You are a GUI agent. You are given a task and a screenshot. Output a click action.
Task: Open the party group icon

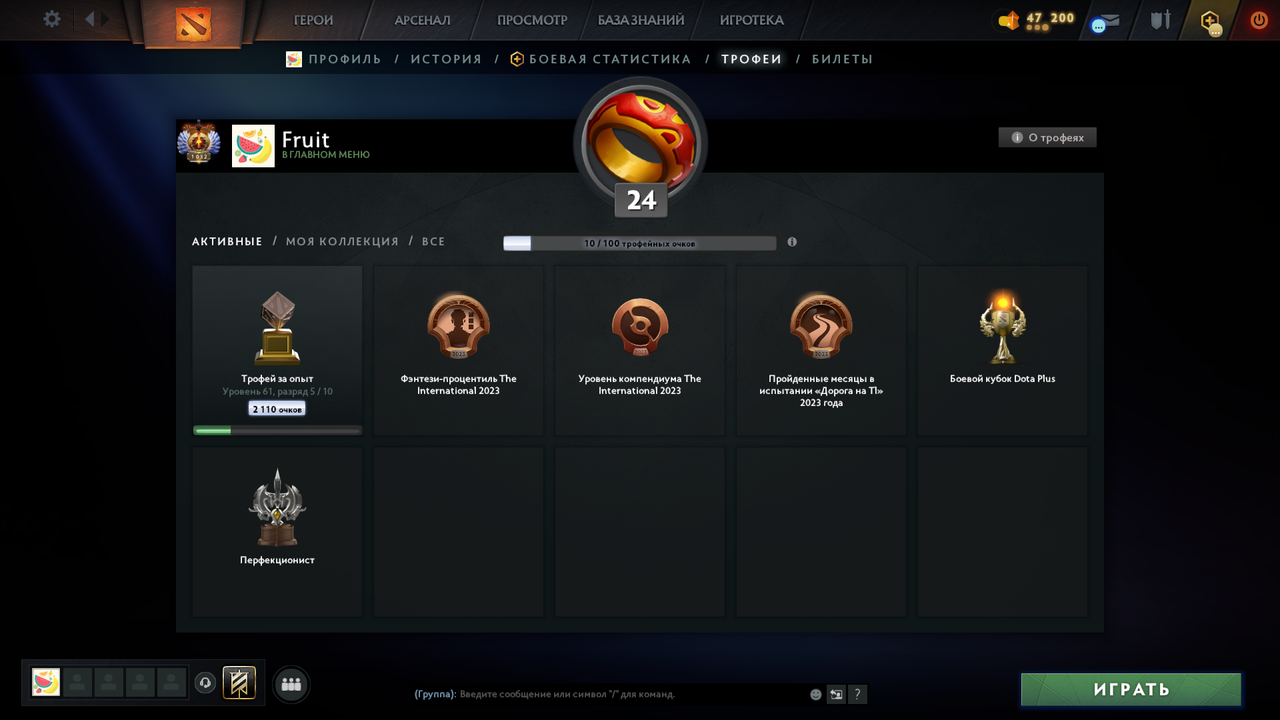pyautogui.click(x=291, y=685)
